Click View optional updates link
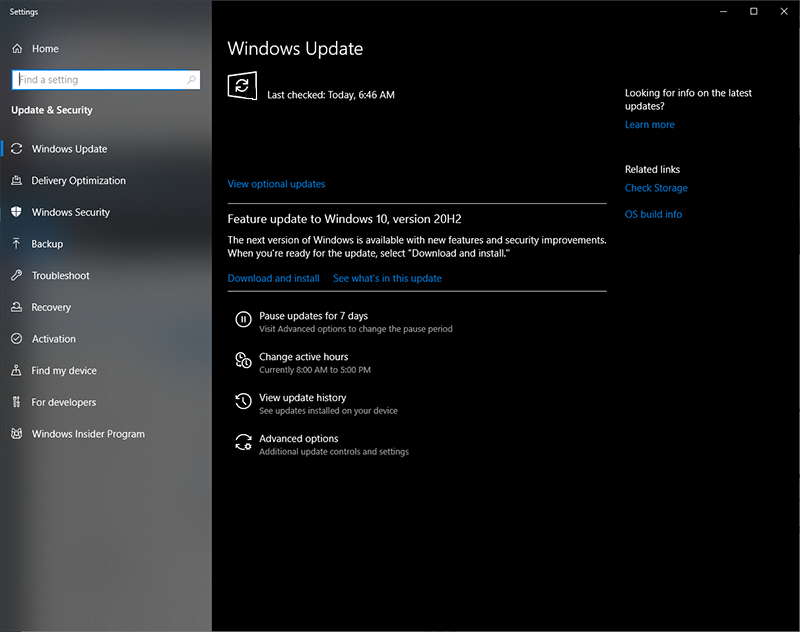The width and height of the screenshot is (800, 632). point(276,184)
